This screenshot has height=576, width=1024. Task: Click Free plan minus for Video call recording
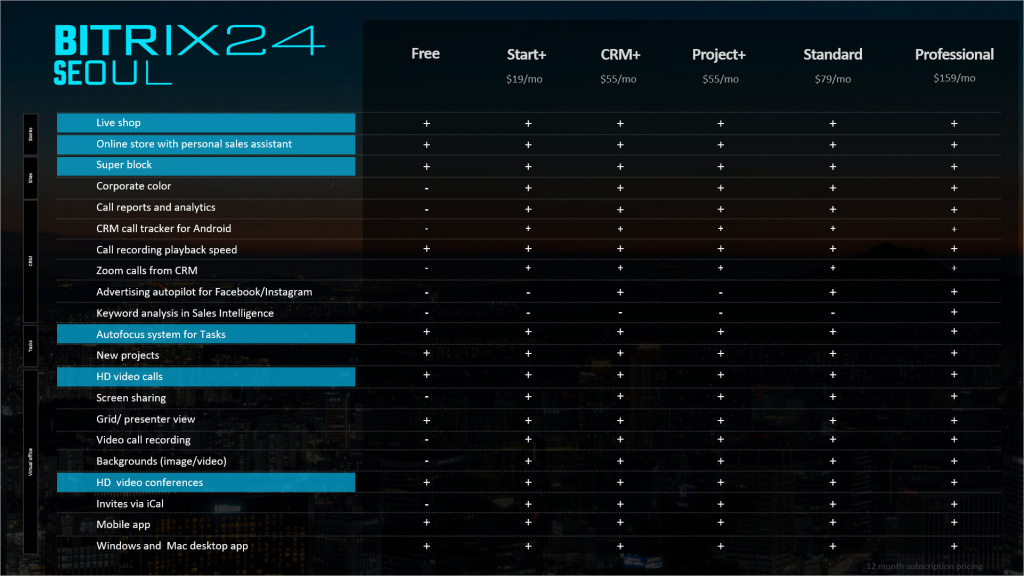pos(426,440)
